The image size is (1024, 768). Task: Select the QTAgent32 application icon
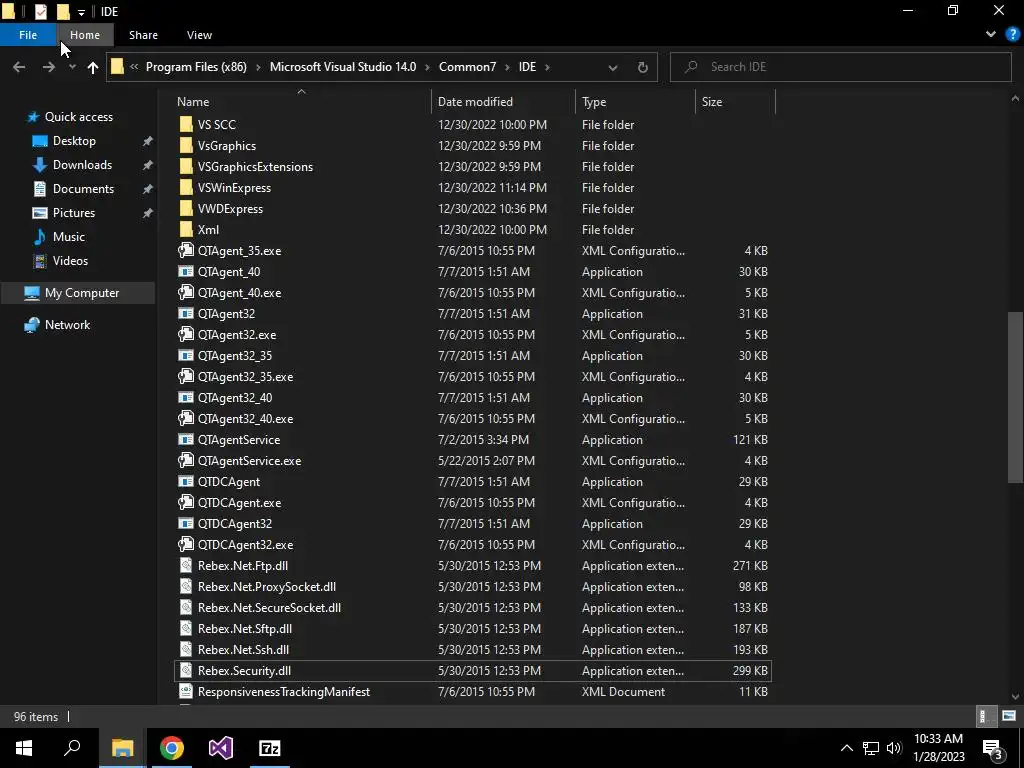tap(186, 313)
